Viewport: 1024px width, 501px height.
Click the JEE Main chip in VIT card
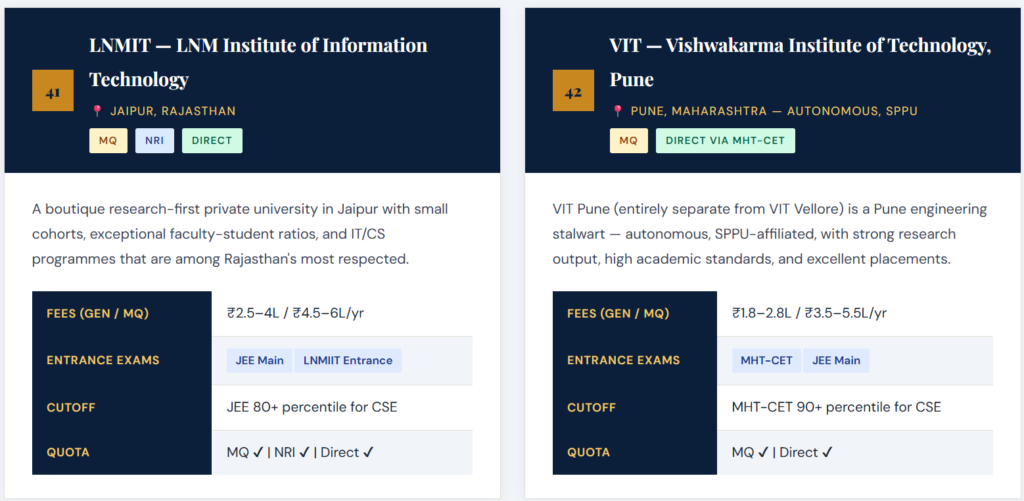click(836, 360)
